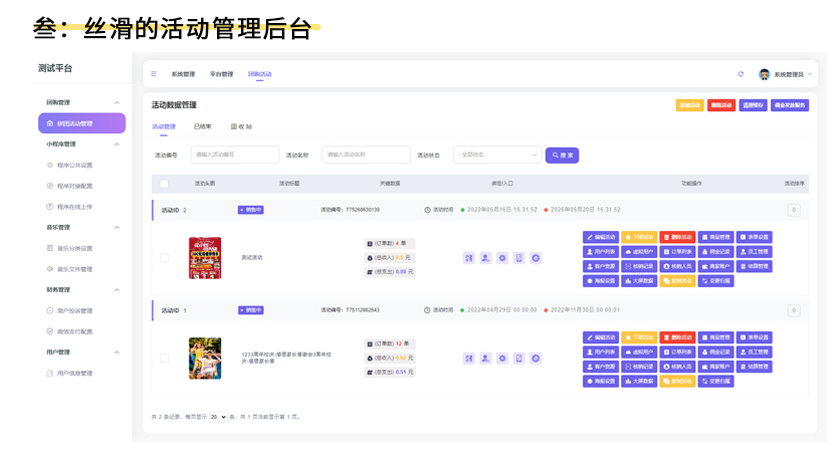Click the mobile phone icon in Activity 2 row
This screenshot has width=840, height=456.
pyautogui.click(x=519, y=258)
